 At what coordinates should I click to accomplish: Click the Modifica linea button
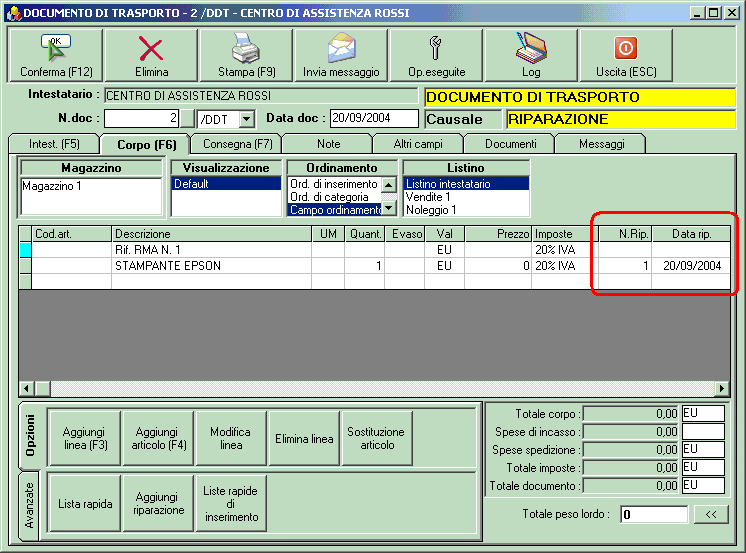[231, 438]
